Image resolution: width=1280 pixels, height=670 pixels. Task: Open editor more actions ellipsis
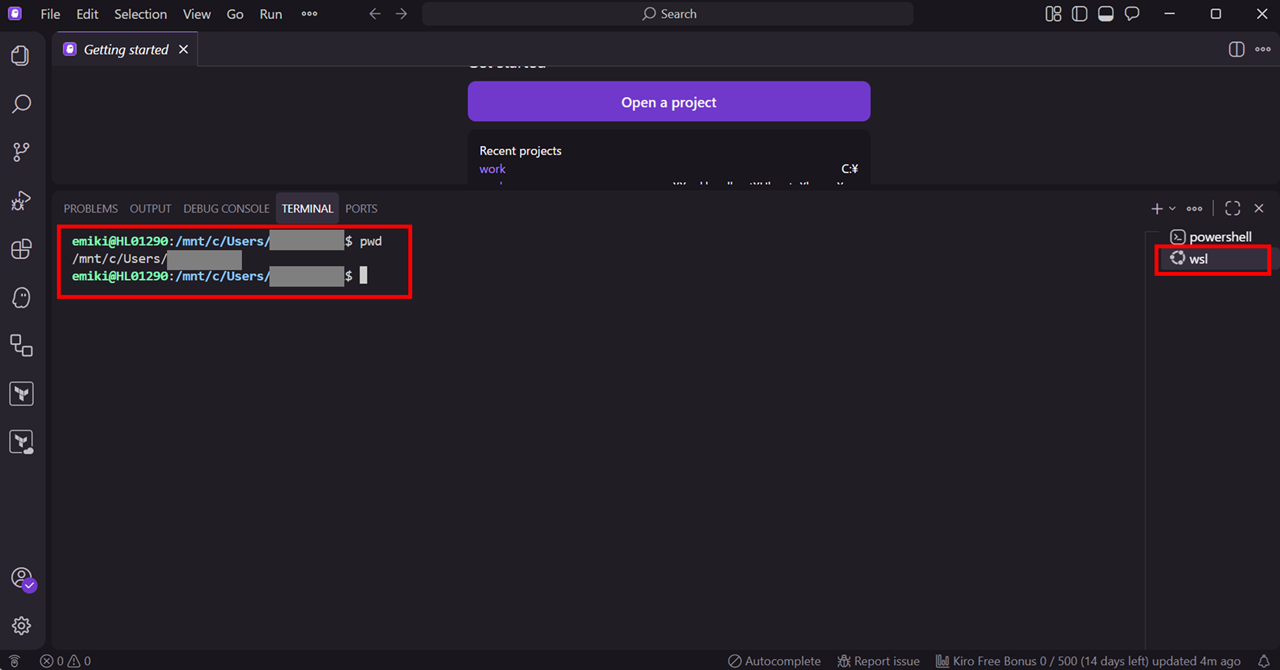tap(1262, 49)
